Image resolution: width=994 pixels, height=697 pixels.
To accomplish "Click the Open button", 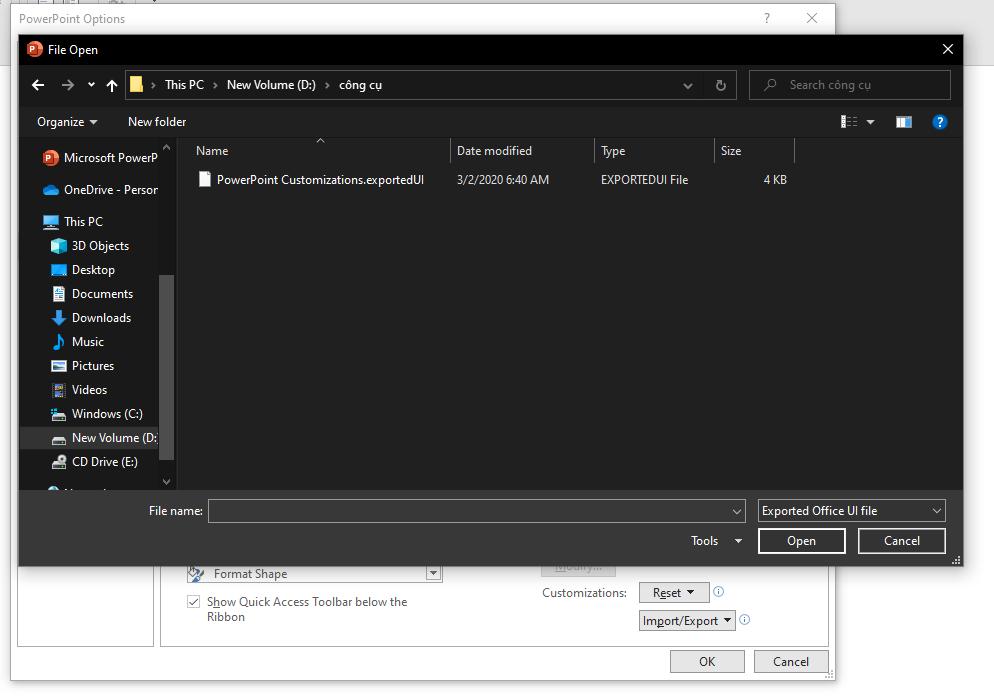I will (801, 541).
